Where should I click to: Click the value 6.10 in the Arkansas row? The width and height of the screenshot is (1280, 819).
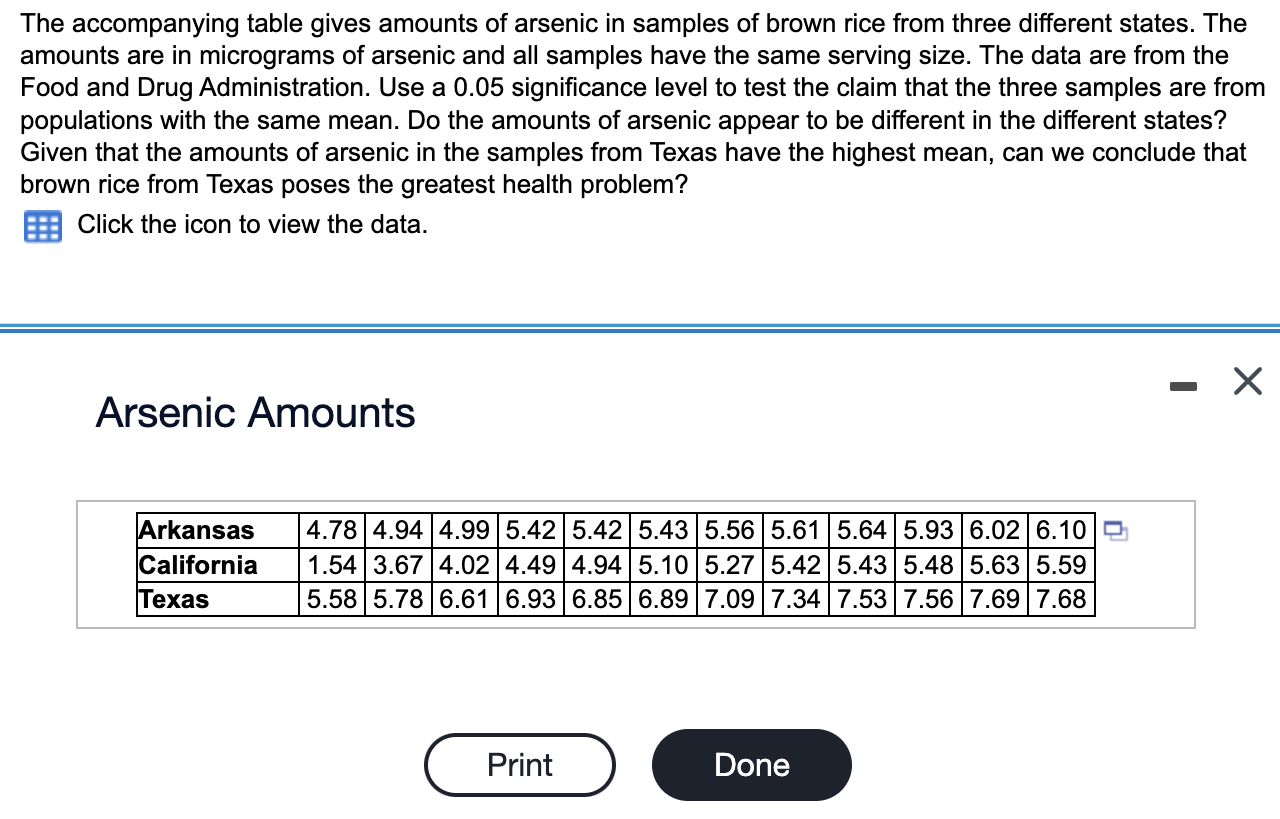coord(1061,530)
